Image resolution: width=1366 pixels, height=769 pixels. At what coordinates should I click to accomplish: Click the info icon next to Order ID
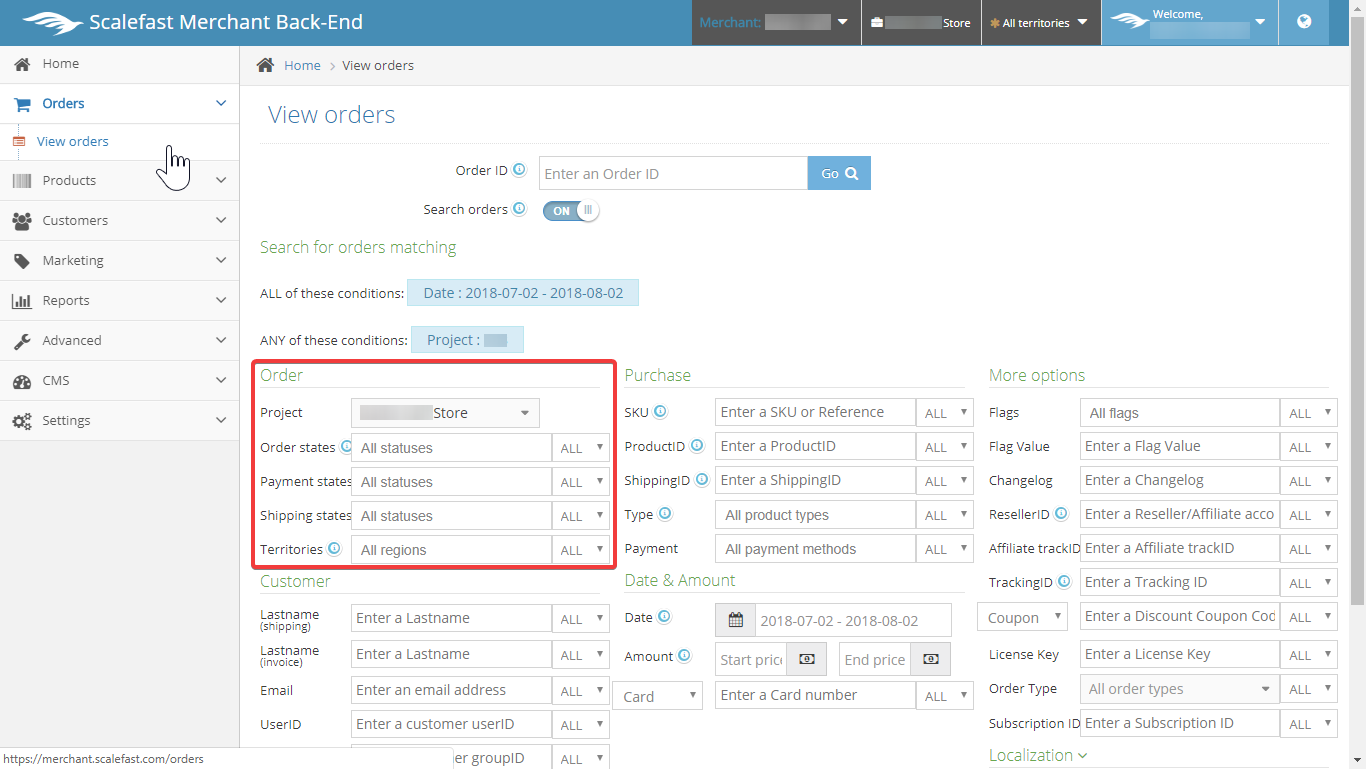click(519, 170)
